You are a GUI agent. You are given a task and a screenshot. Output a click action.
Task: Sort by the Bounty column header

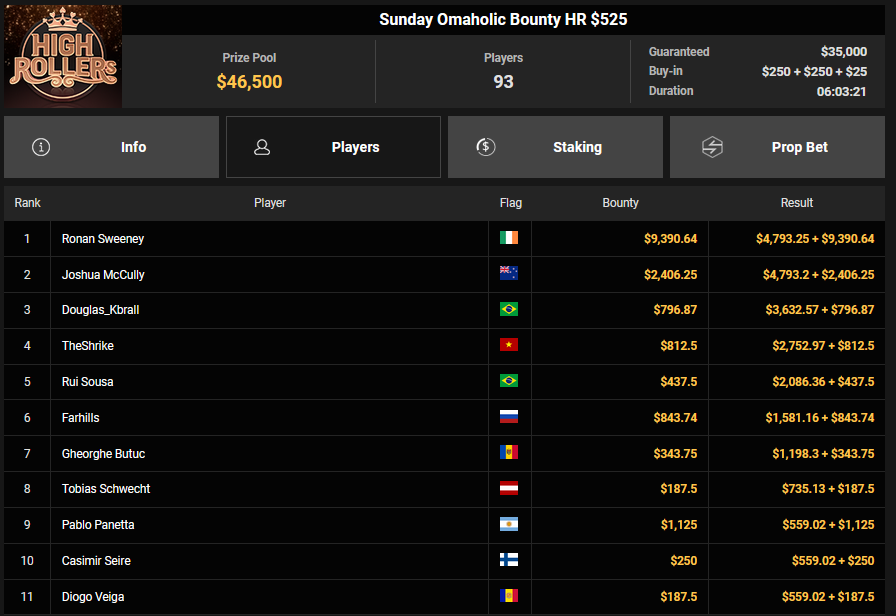620,203
